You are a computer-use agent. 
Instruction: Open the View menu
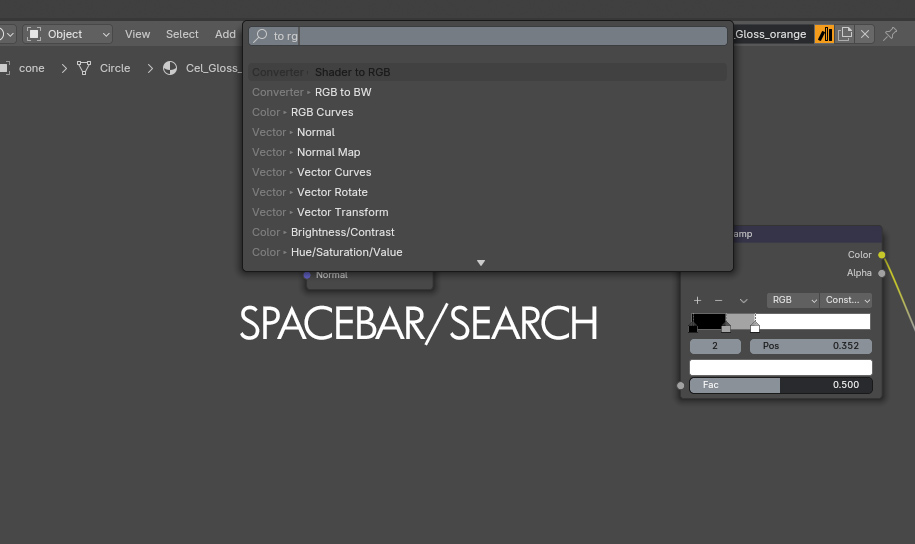click(x=137, y=34)
